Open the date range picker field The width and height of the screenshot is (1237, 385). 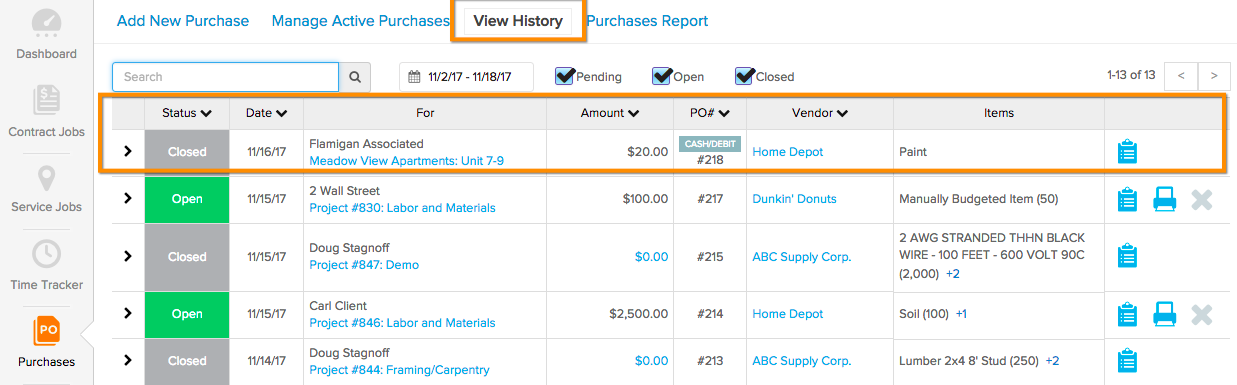466,77
